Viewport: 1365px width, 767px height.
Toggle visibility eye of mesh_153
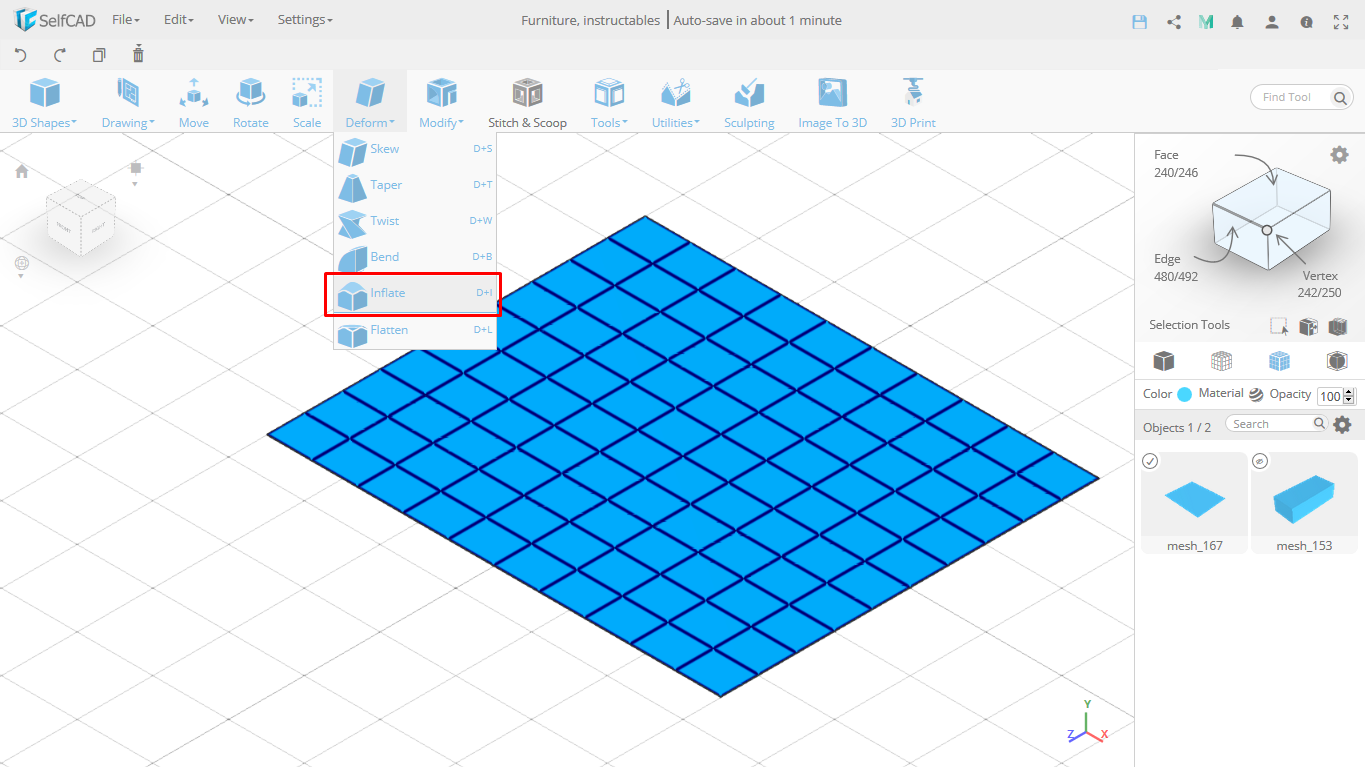[x=1260, y=461]
